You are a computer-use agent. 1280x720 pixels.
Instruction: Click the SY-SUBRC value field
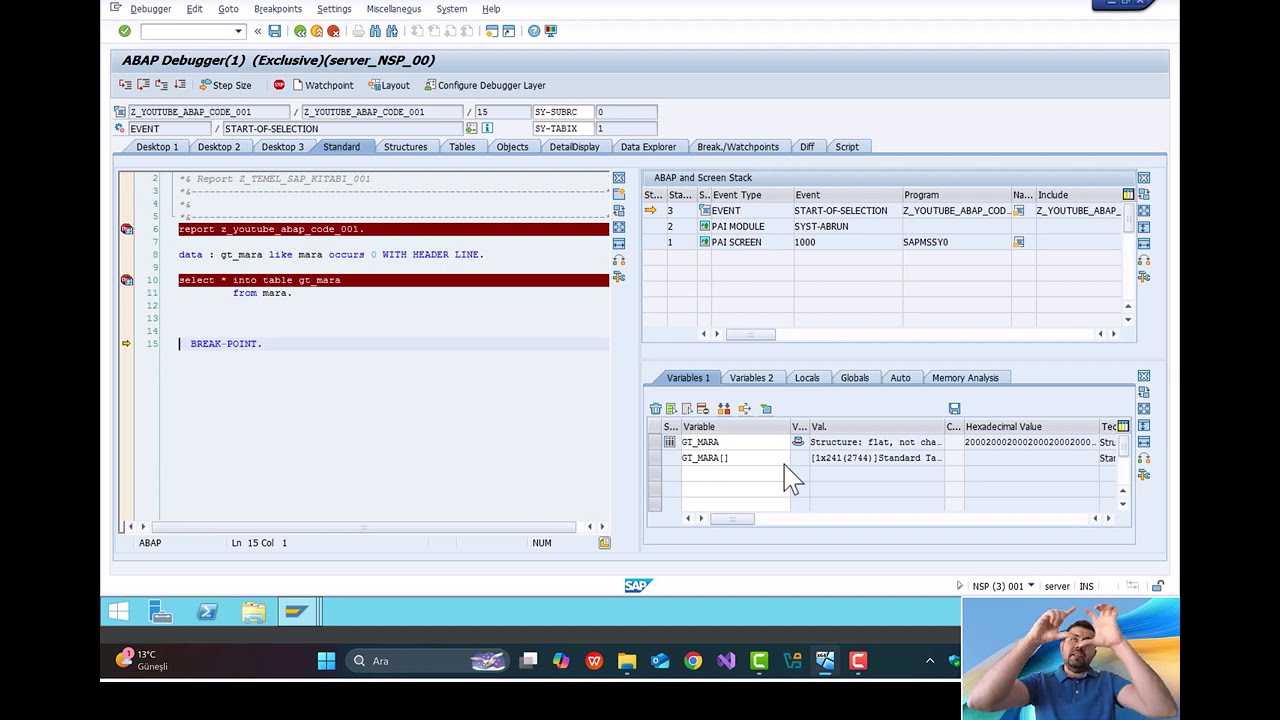(x=626, y=112)
